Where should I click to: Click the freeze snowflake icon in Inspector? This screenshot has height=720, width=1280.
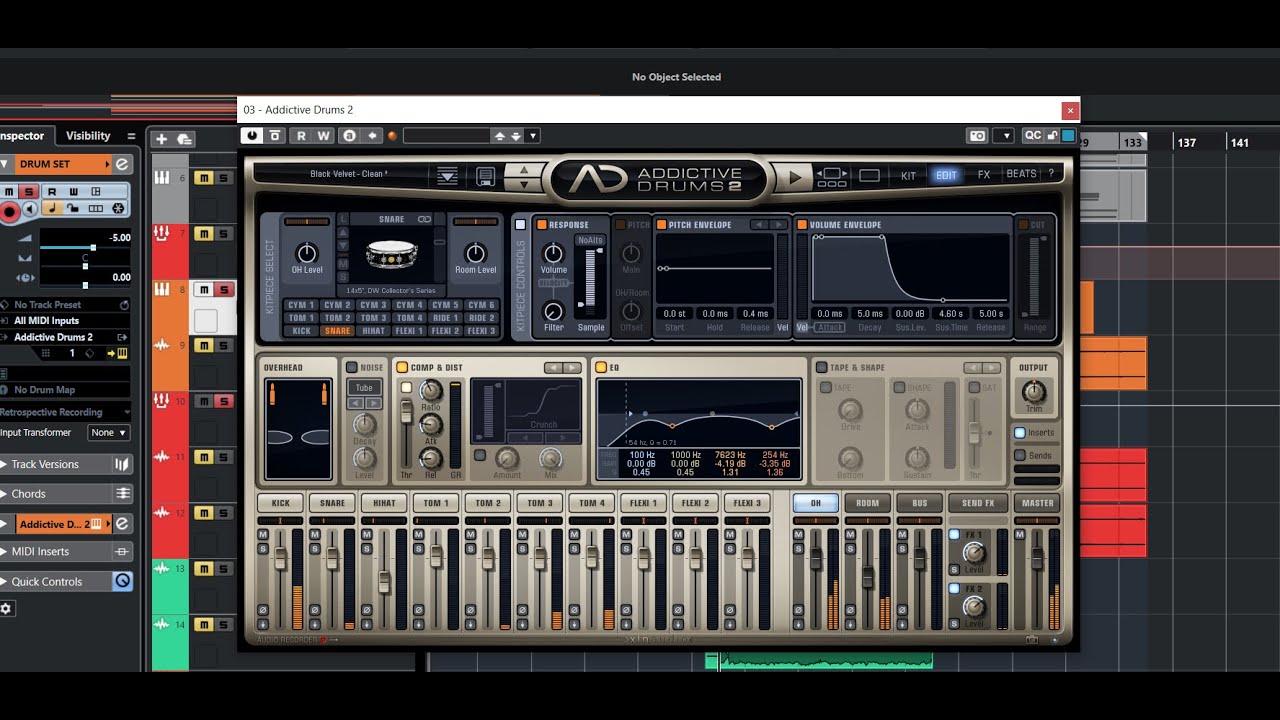pyautogui.click(x=118, y=209)
